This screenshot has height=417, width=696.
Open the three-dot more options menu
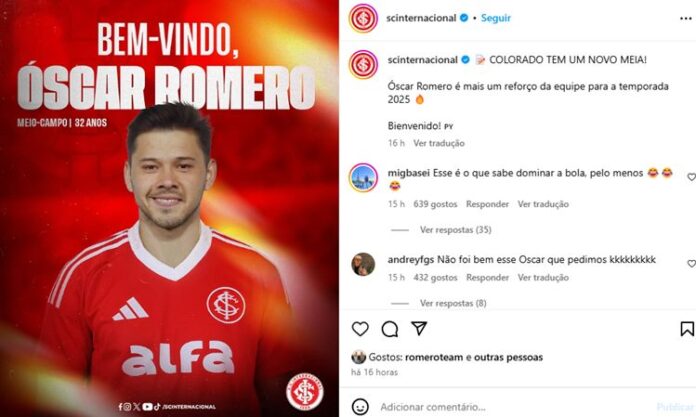[x=686, y=18]
